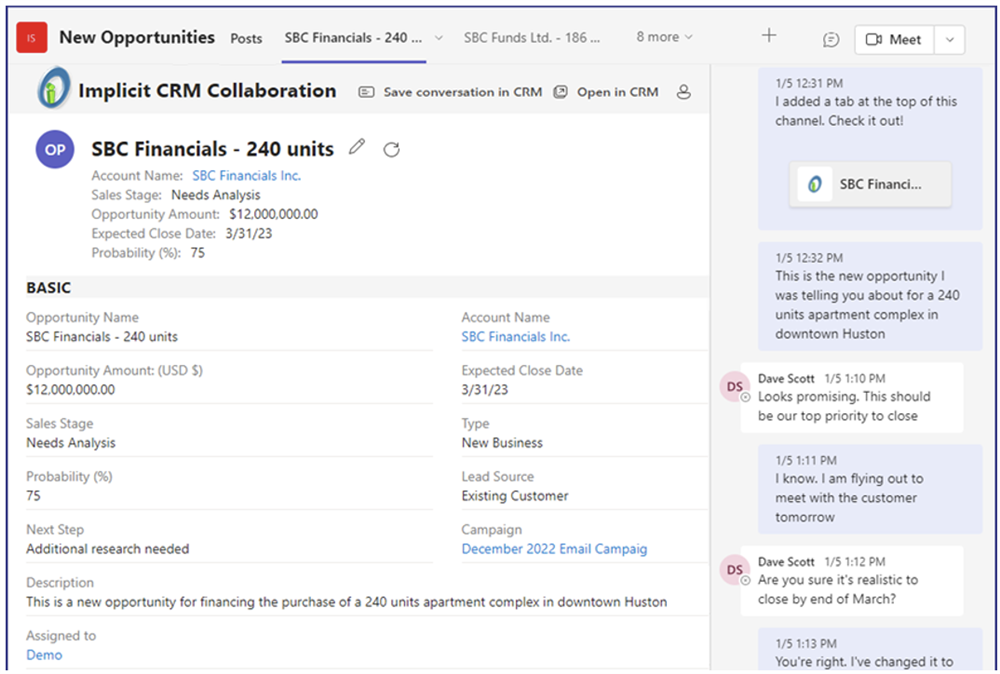Image resolution: width=1000 pixels, height=674 pixels.
Task: Click the user profile icon in CRM header
Action: pos(684,92)
